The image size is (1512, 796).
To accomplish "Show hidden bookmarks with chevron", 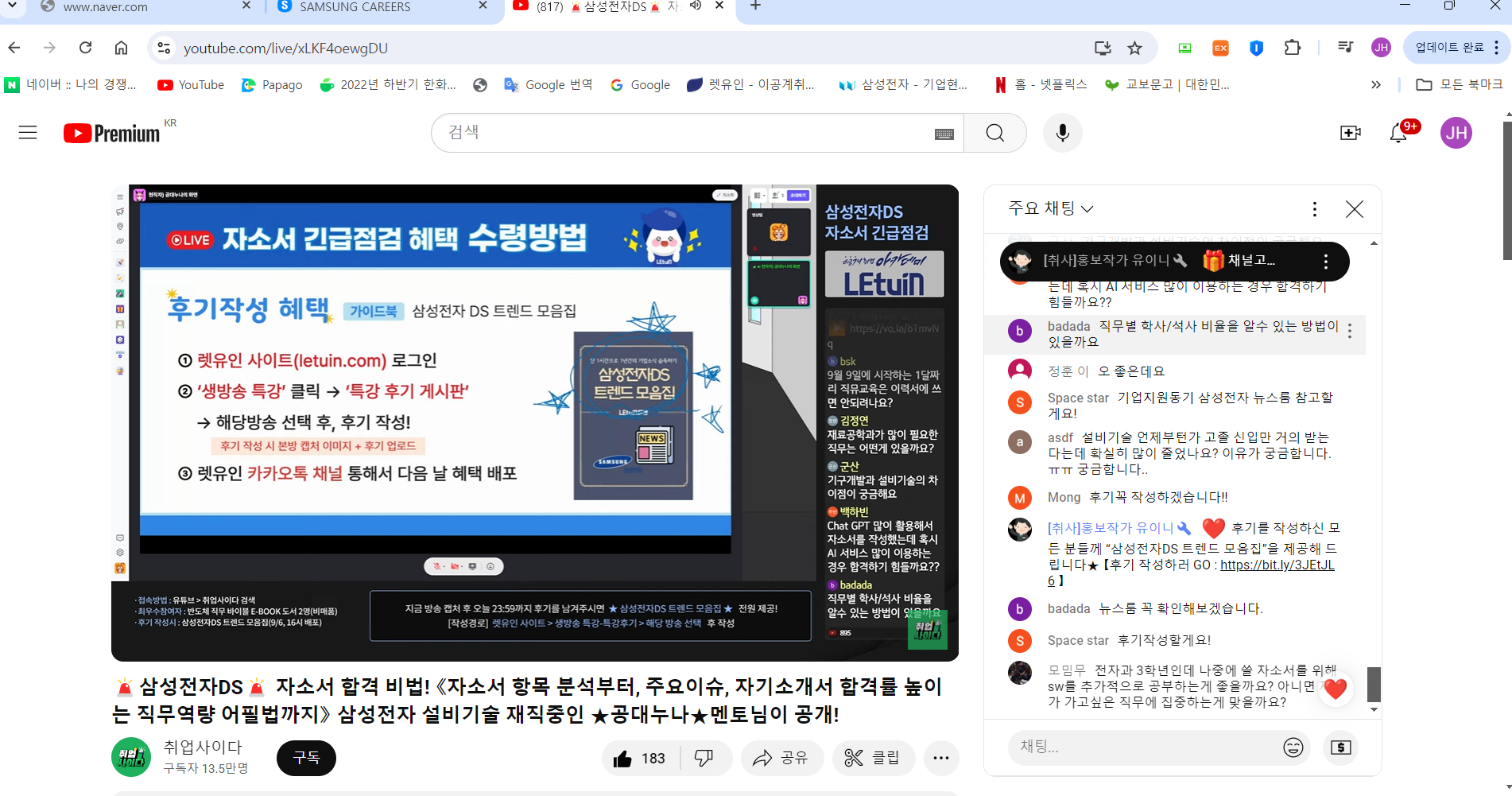I will coord(1375,85).
